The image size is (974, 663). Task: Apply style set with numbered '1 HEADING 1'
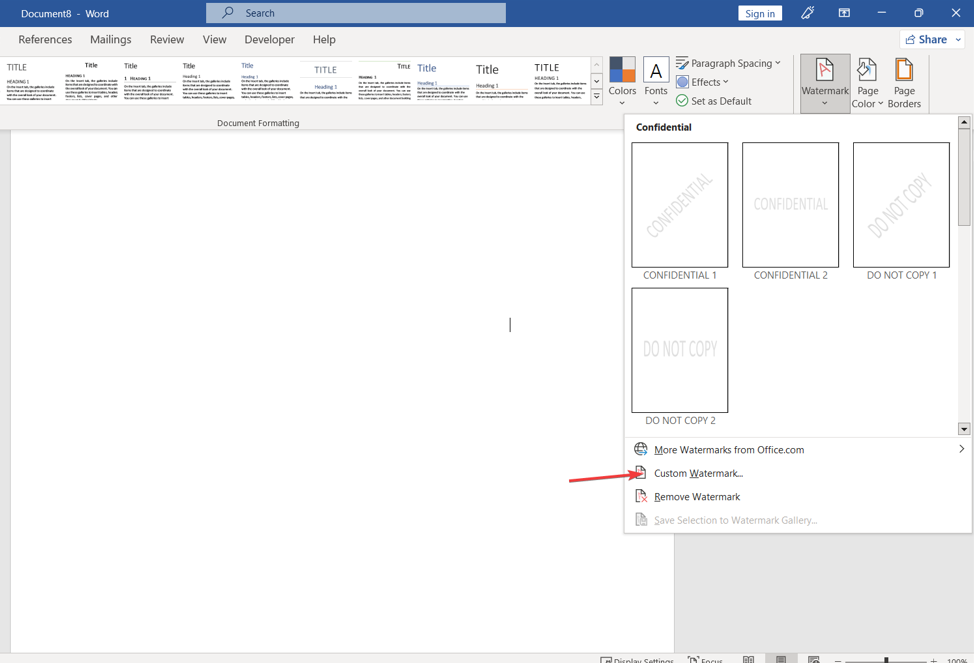(x=150, y=81)
